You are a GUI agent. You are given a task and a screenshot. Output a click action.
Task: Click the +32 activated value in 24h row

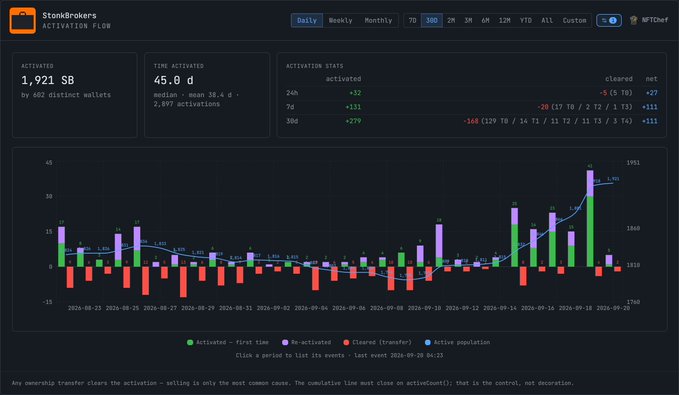(355, 93)
